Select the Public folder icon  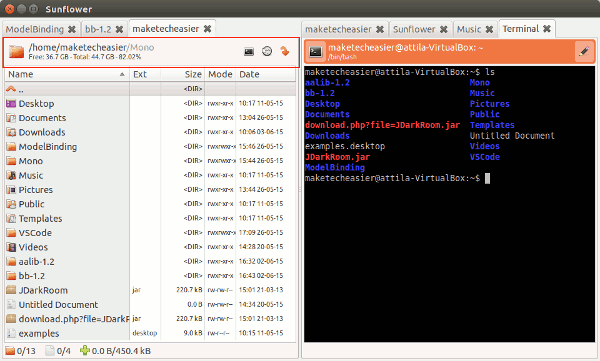pos(11,204)
